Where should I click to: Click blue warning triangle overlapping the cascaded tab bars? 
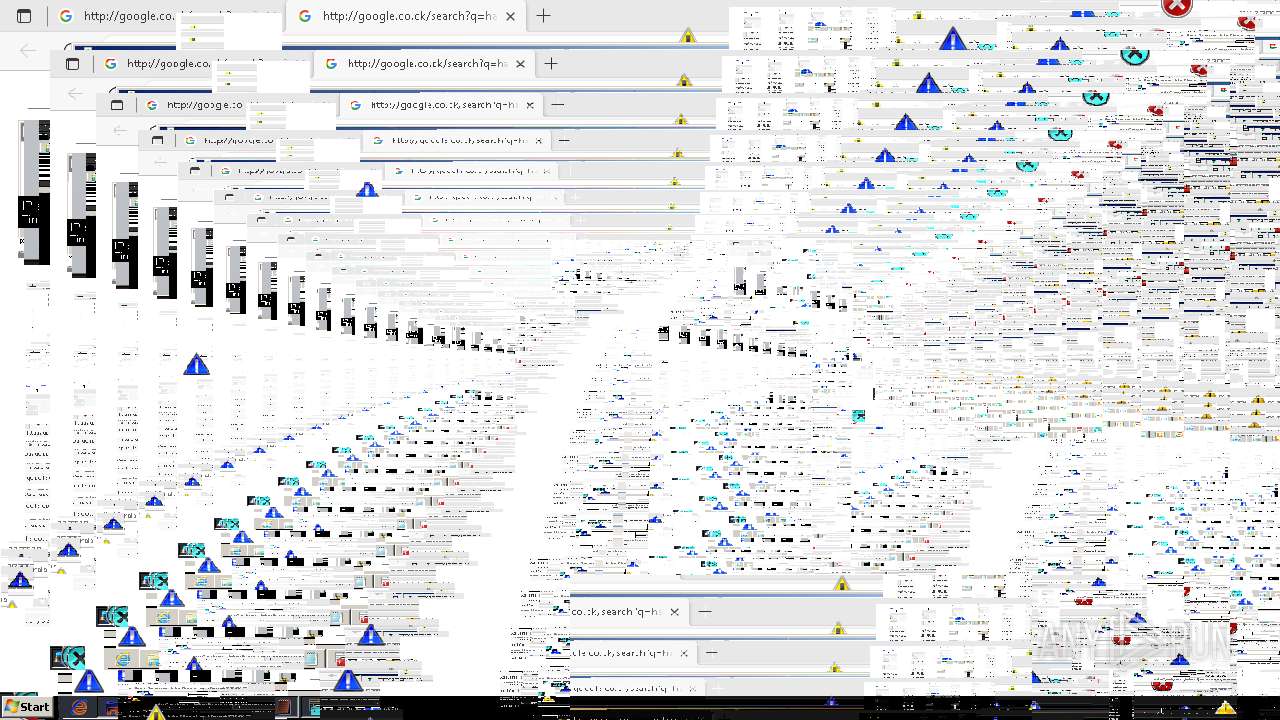[367, 188]
